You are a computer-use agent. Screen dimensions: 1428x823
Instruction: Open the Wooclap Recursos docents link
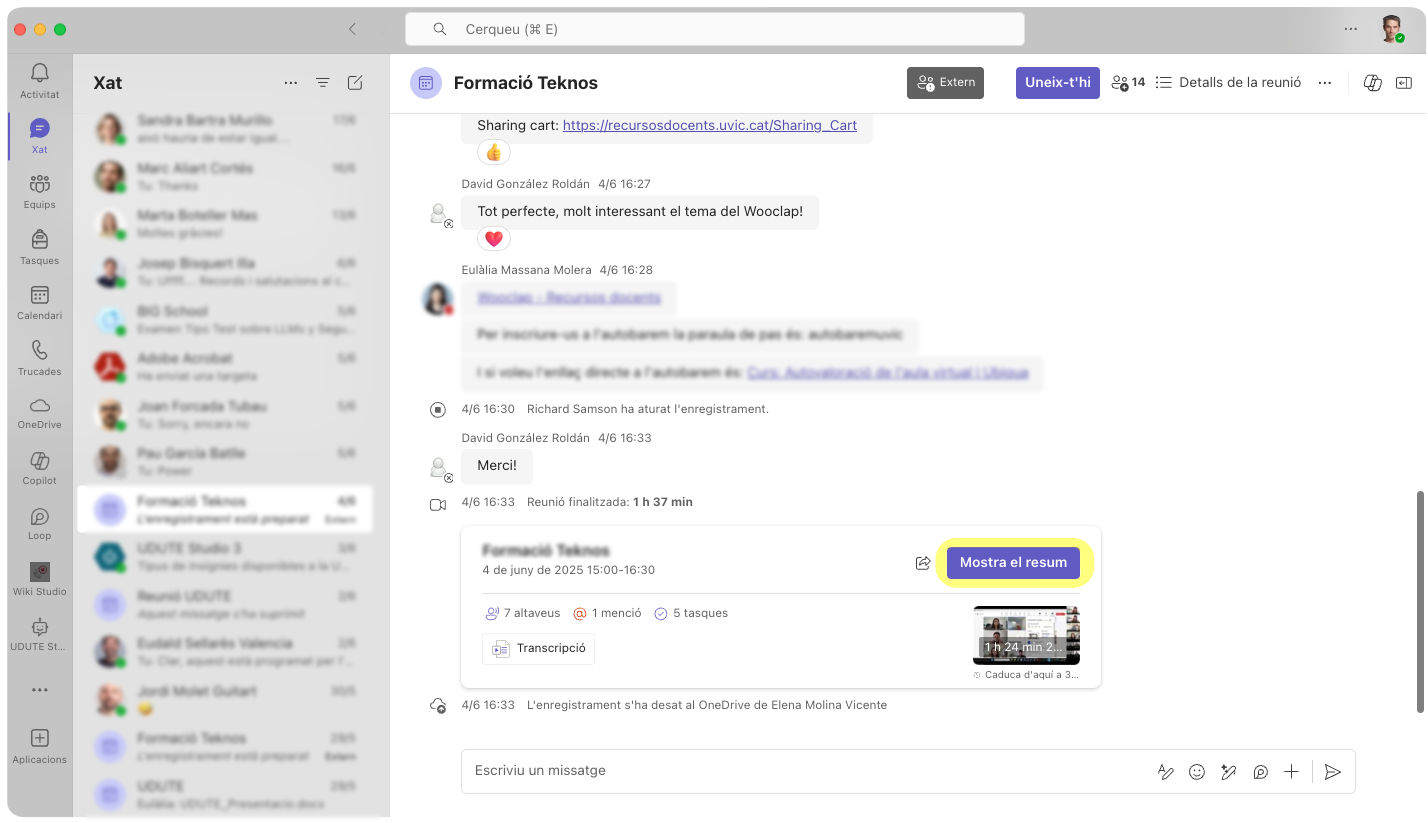click(x=569, y=298)
